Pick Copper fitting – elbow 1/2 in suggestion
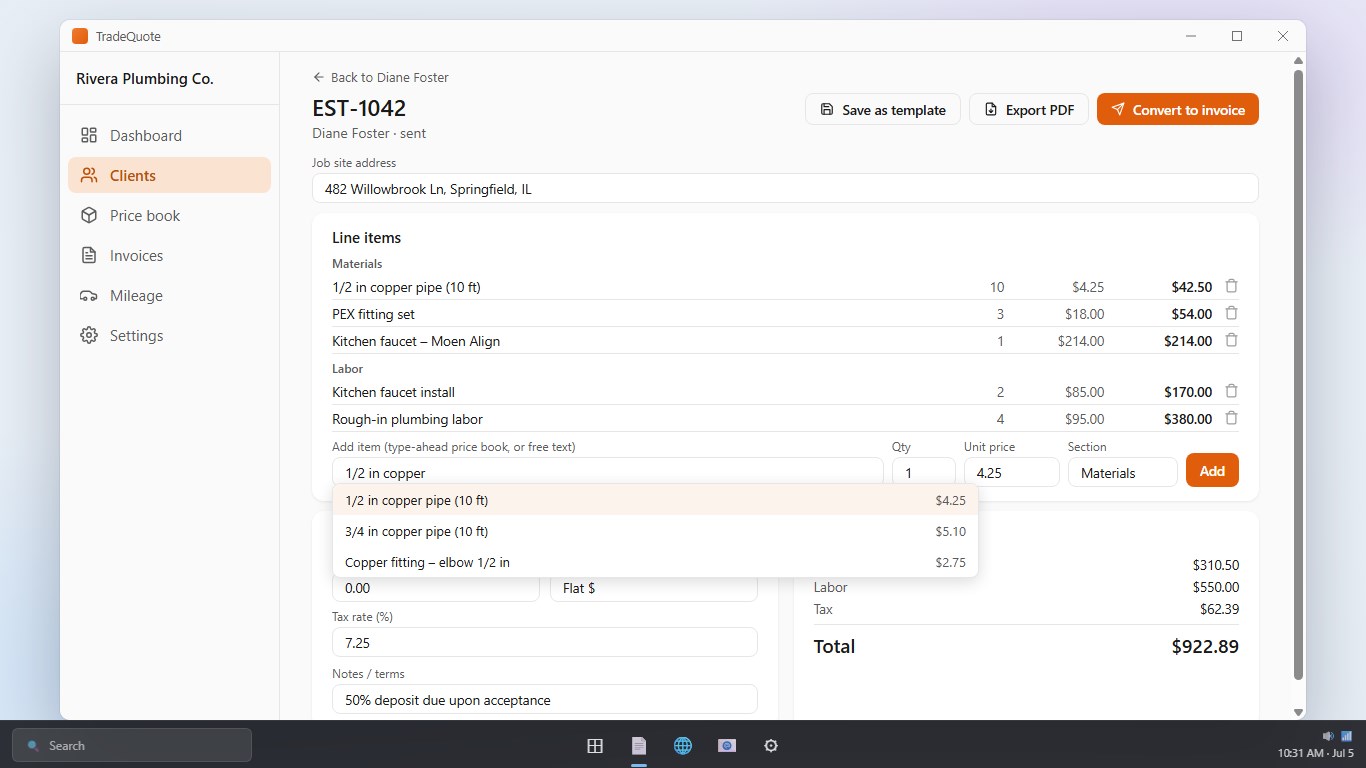 tap(655, 562)
